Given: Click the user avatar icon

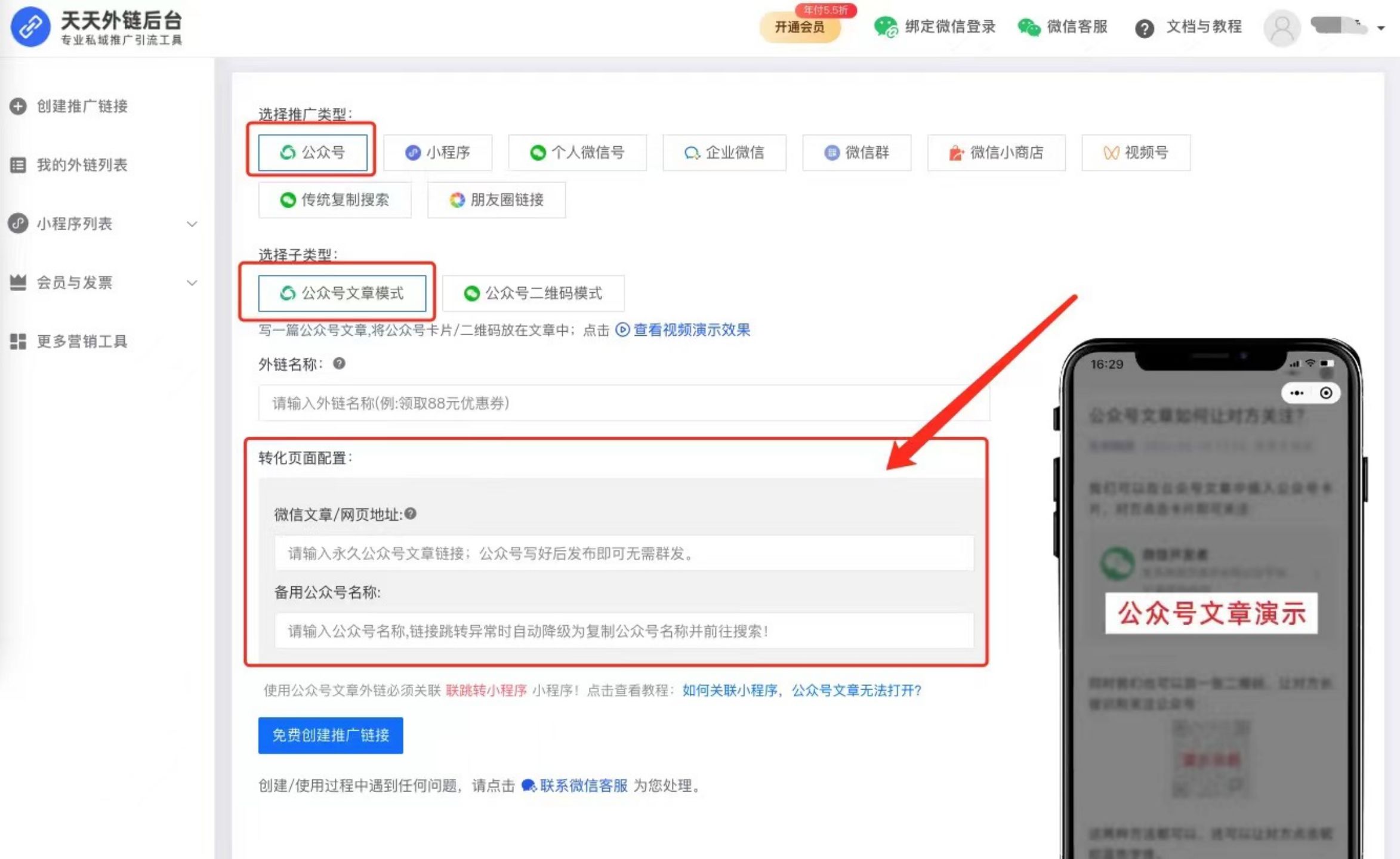Looking at the screenshot, I should point(1281,28).
